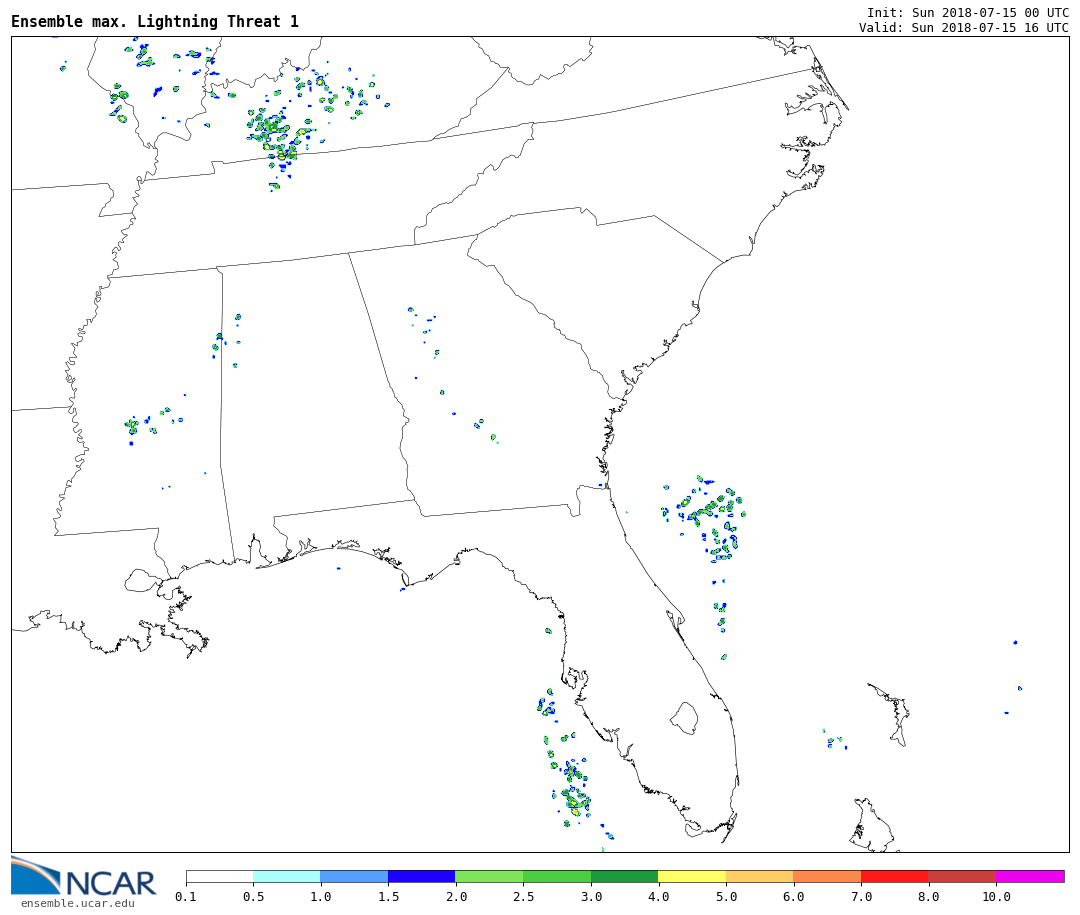
Task: Pick the orange swatch between 6.0 and 7.0
Action: pos(827,876)
